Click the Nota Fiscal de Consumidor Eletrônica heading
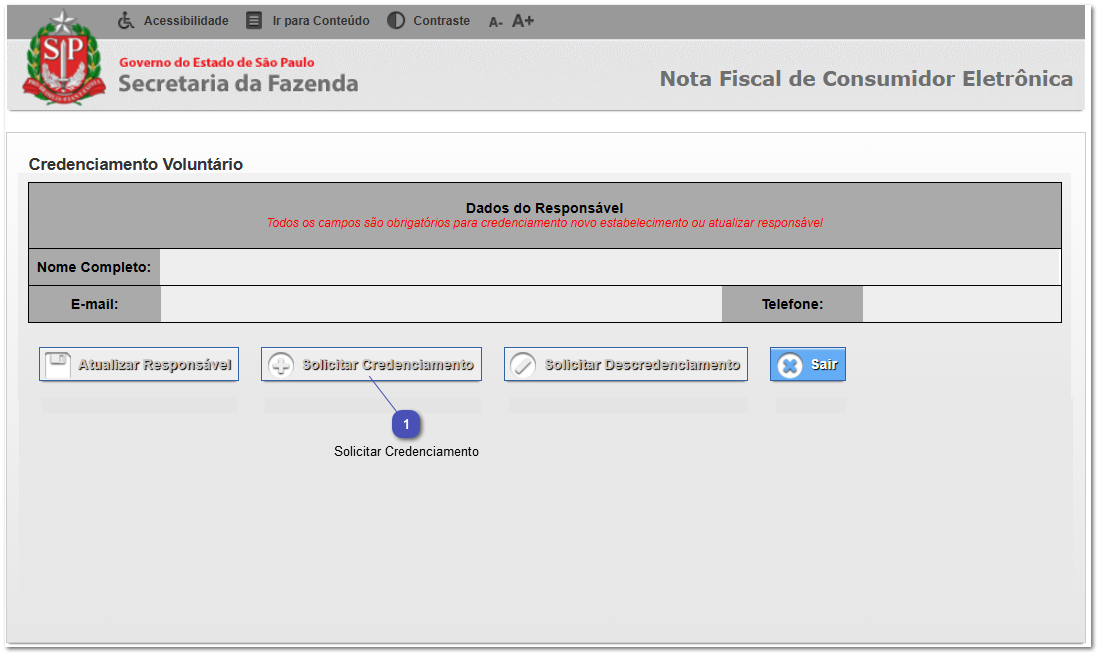This screenshot has width=1100, height=656. (866, 78)
